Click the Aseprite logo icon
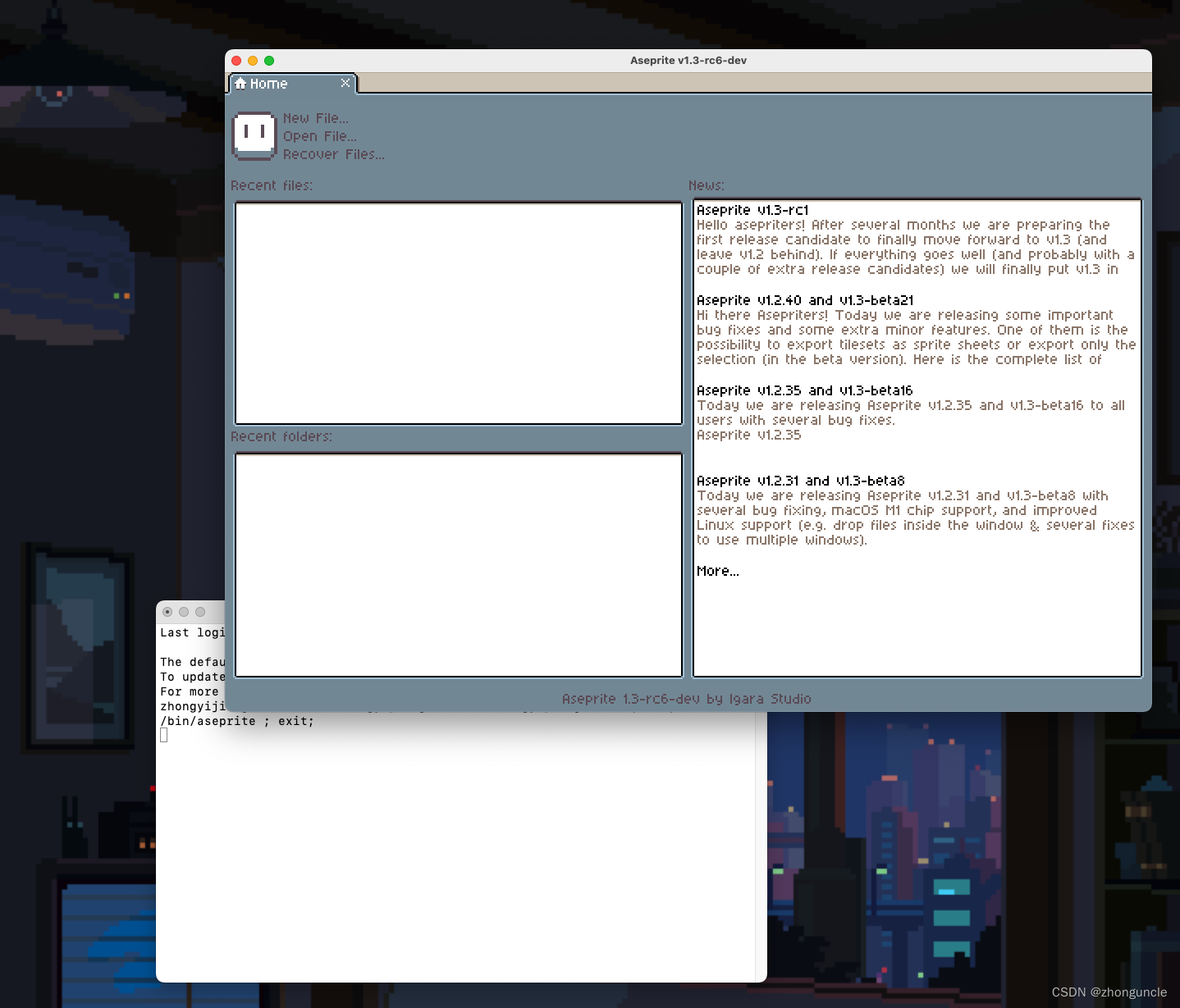The width and height of the screenshot is (1180, 1008). [x=254, y=135]
